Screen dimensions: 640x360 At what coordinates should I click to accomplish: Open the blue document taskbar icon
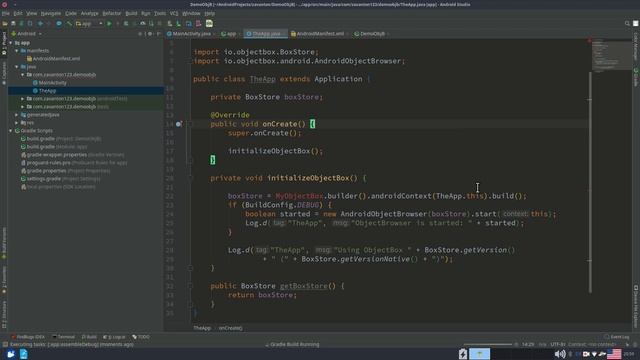(x=23, y=354)
